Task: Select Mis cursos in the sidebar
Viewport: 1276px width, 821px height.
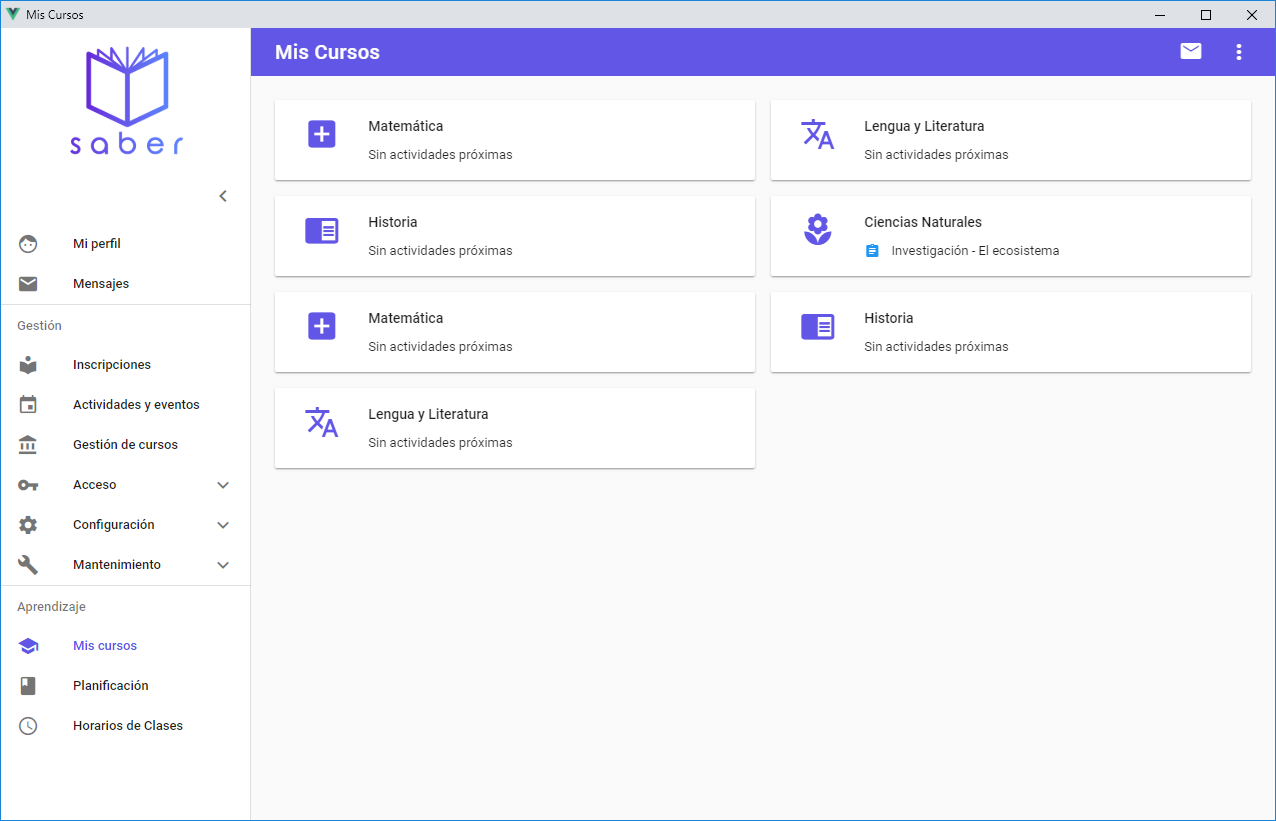Action: pyautogui.click(x=125, y=646)
